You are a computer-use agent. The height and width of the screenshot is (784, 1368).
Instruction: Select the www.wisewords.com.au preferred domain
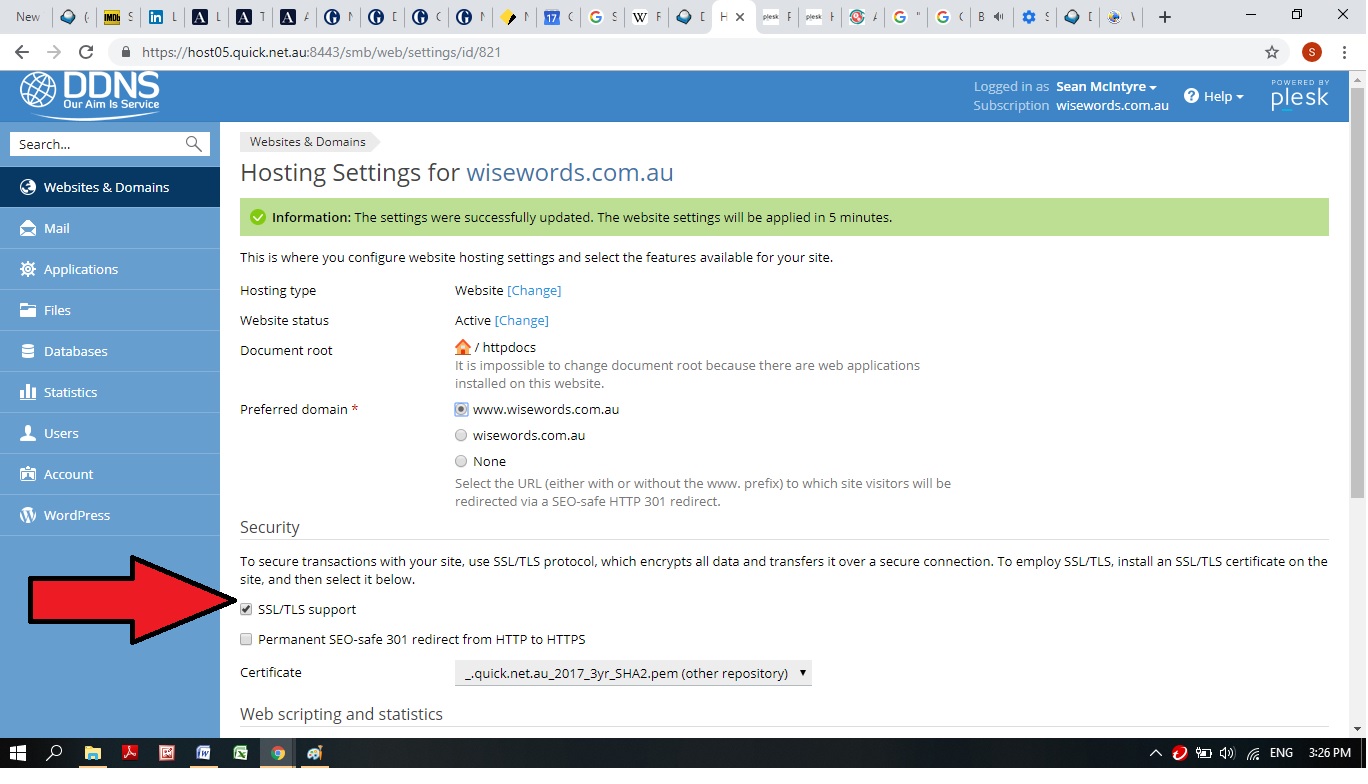[x=461, y=409]
